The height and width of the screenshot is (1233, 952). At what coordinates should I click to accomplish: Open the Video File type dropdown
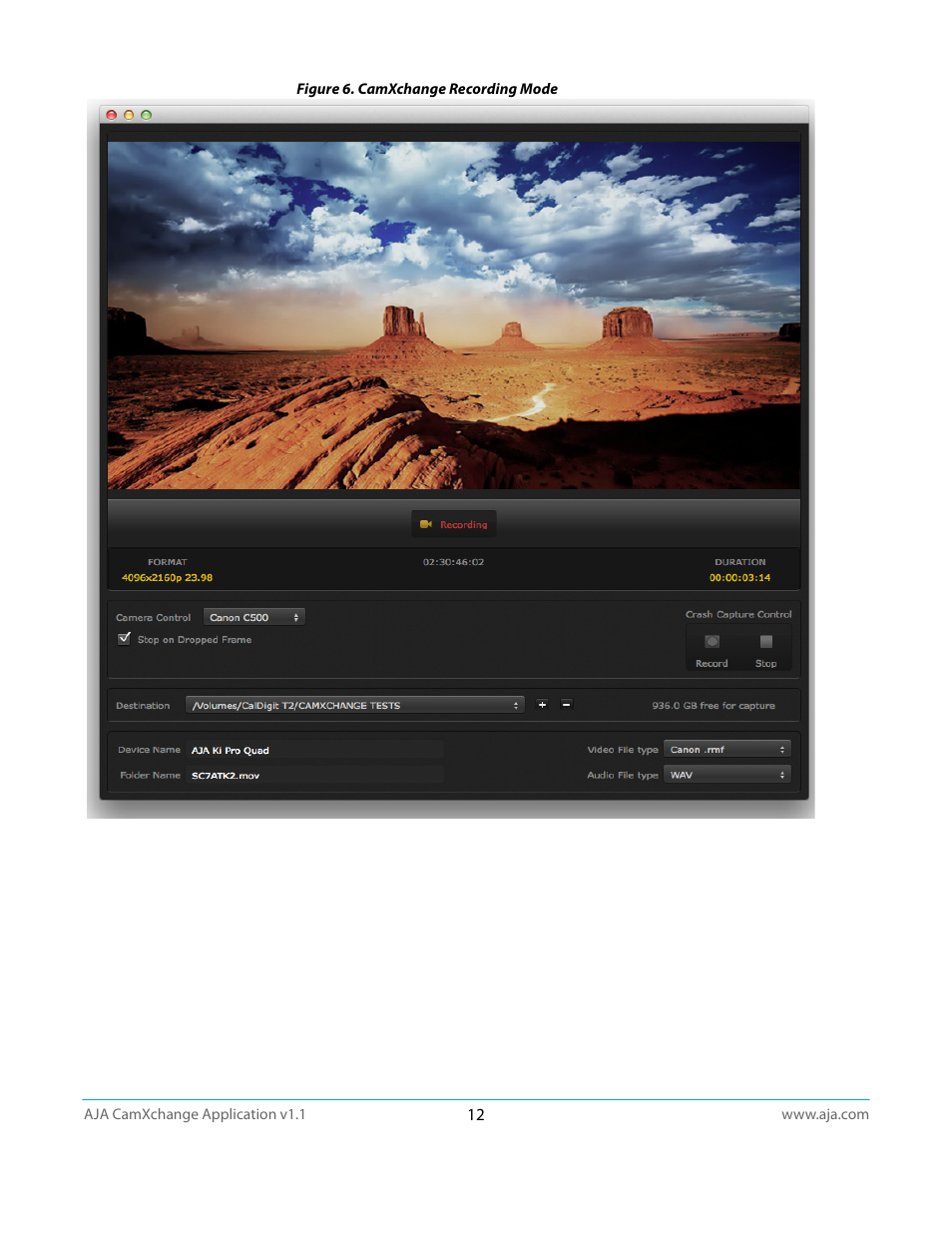727,750
